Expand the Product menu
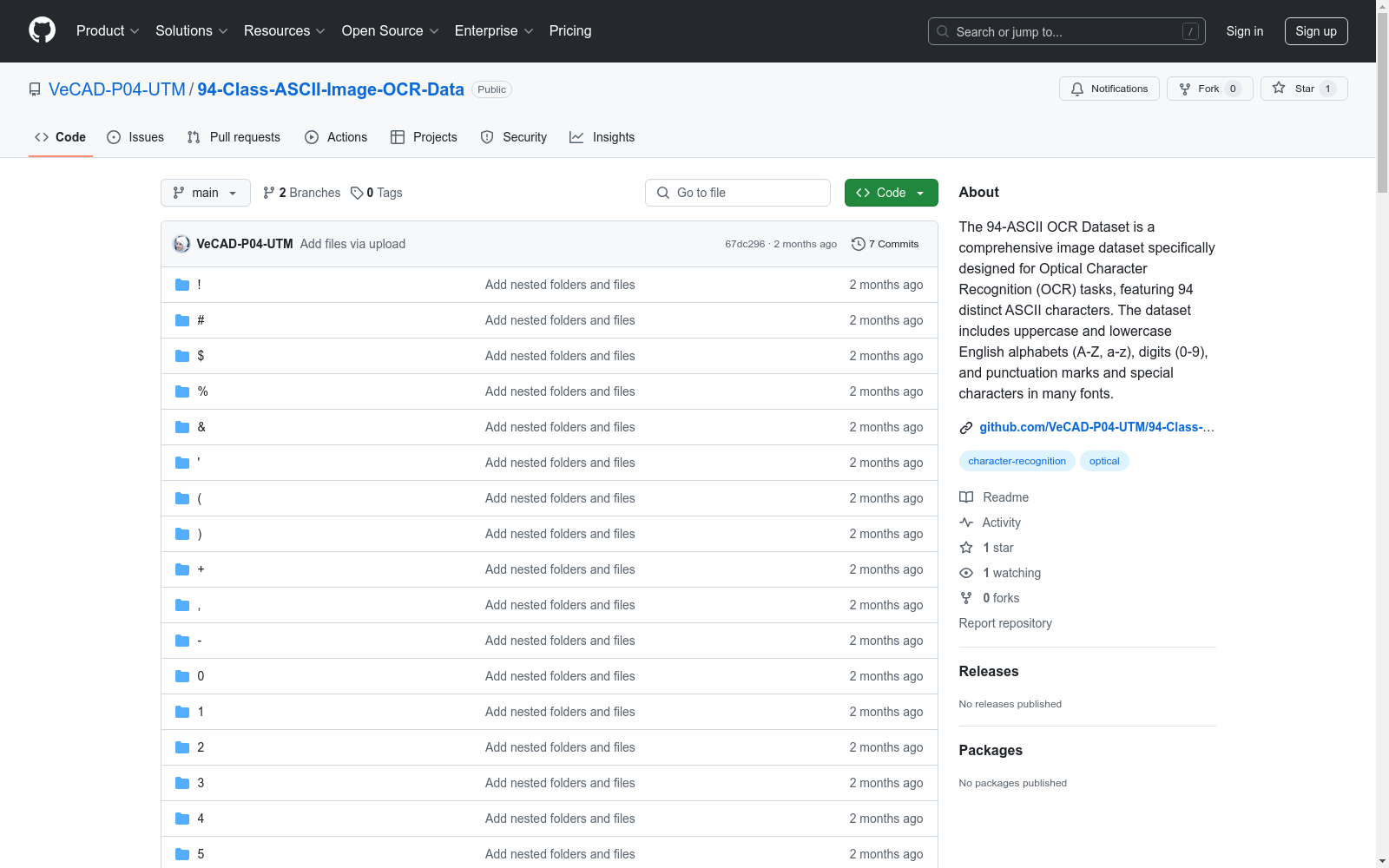The width and height of the screenshot is (1389, 868). 108,31
